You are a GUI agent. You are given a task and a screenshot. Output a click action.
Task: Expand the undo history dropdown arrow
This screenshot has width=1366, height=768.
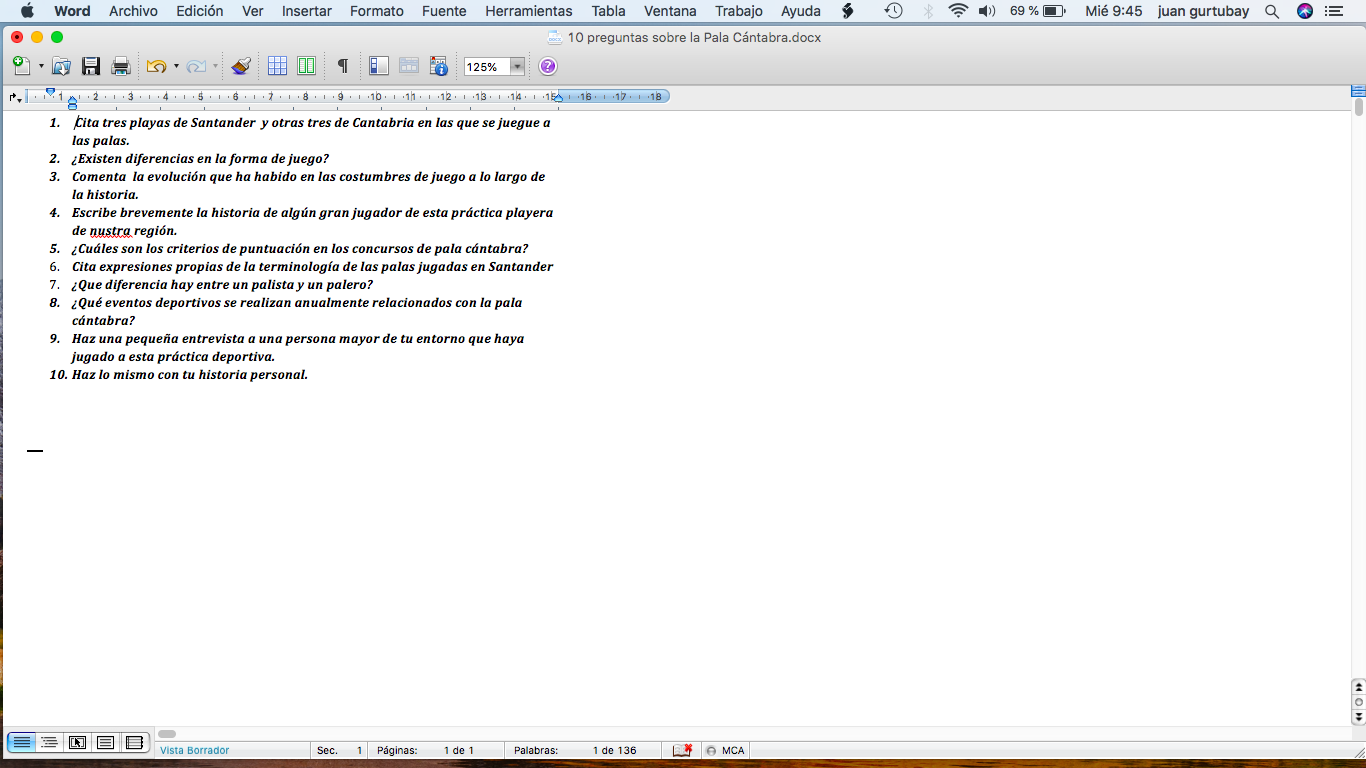(x=176, y=66)
